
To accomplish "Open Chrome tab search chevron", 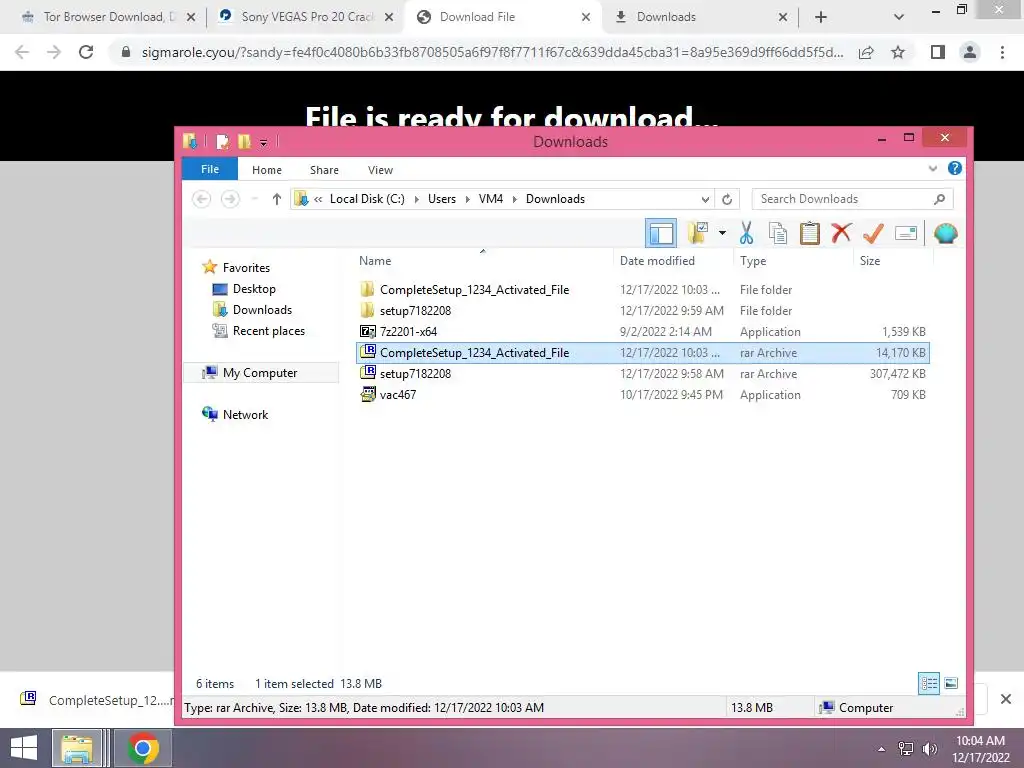I will point(899,17).
